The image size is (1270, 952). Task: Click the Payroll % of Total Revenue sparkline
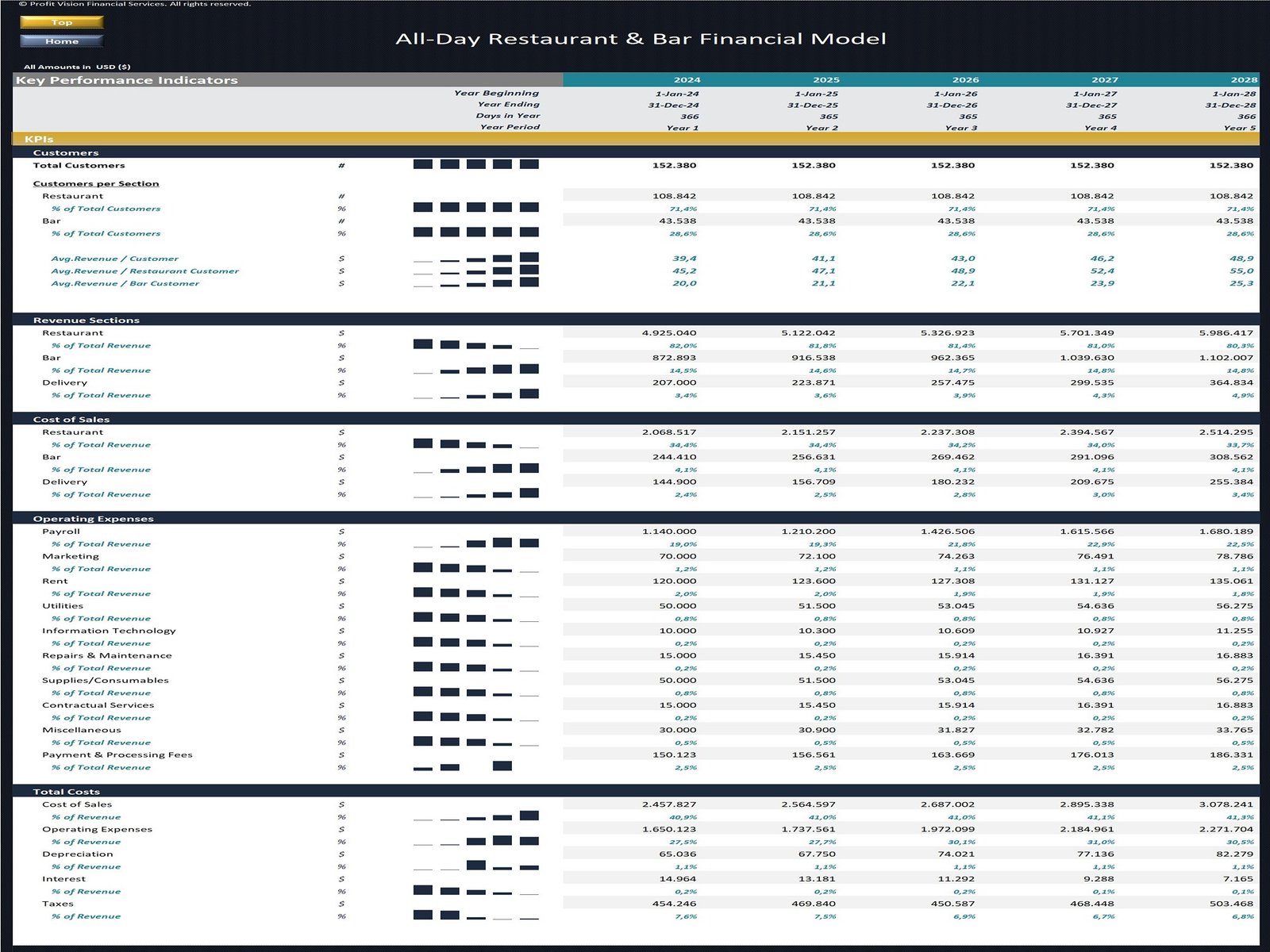point(476,543)
